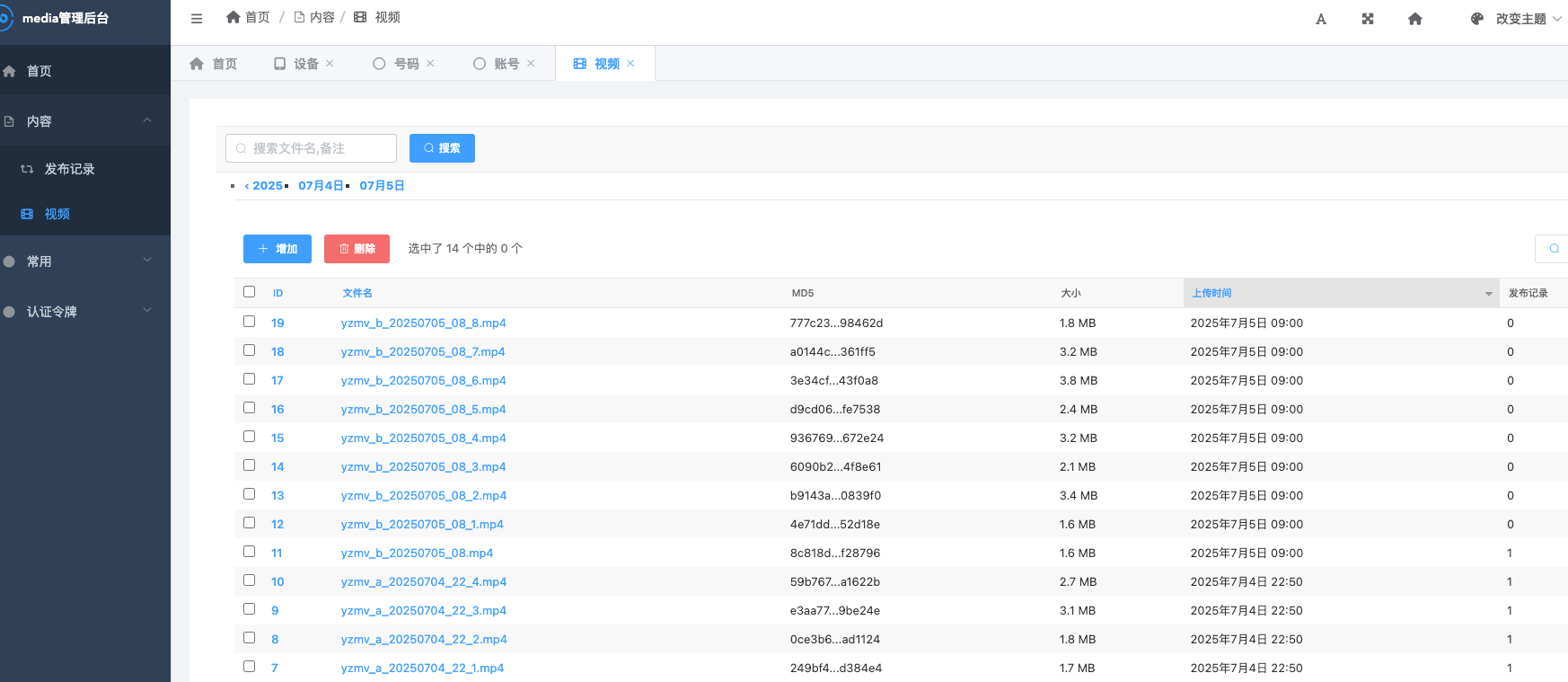Tick the select-all checkbox in table header

coord(250,292)
